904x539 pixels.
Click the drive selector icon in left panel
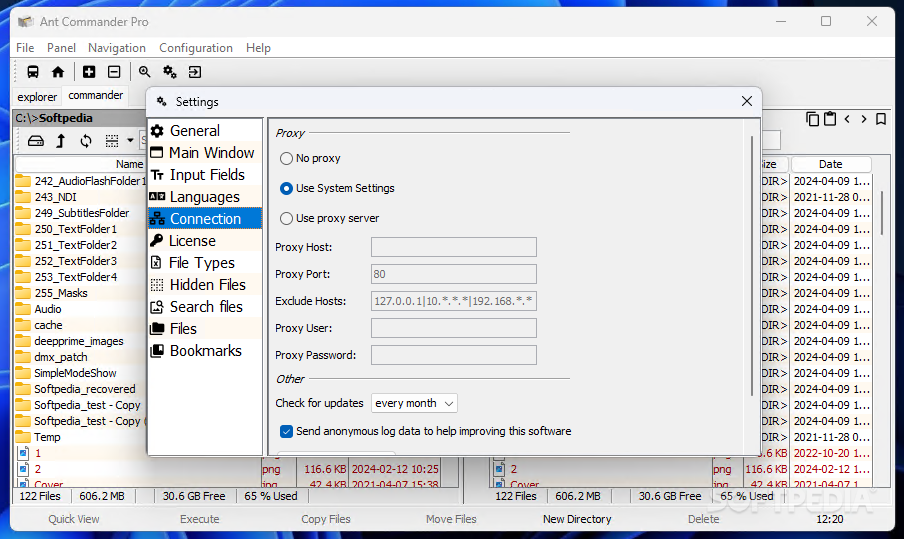point(36,141)
